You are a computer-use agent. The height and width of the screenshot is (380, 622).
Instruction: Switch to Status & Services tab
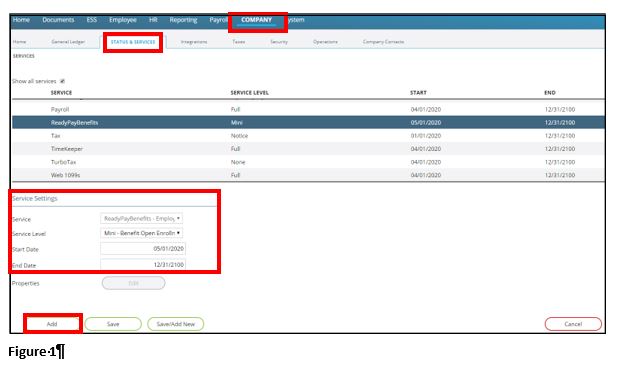click(x=133, y=42)
